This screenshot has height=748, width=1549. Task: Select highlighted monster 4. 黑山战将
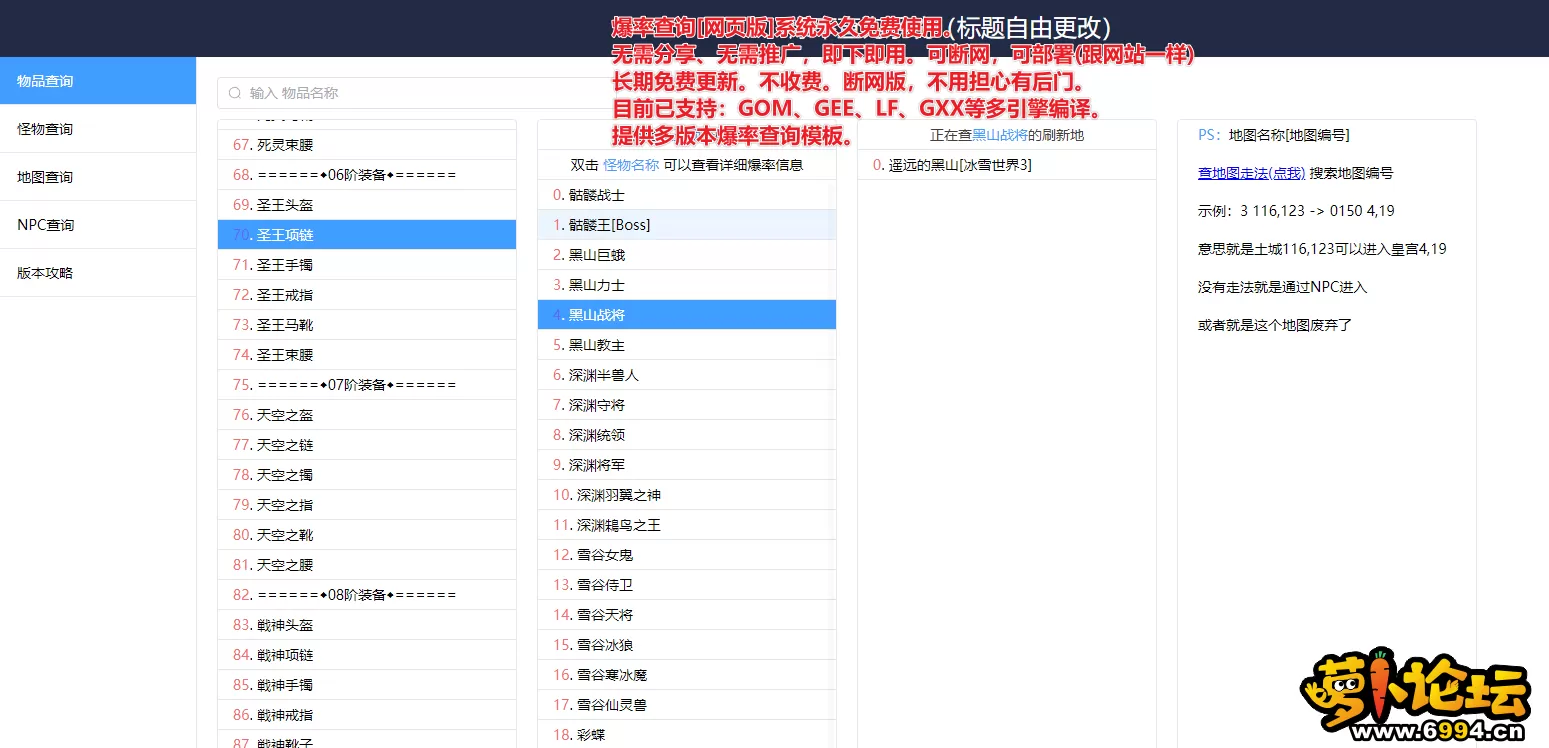point(687,315)
